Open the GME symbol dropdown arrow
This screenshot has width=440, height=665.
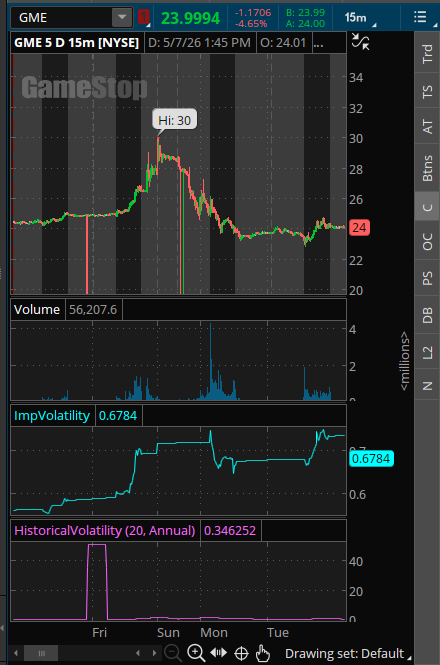(x=122, y=17)
